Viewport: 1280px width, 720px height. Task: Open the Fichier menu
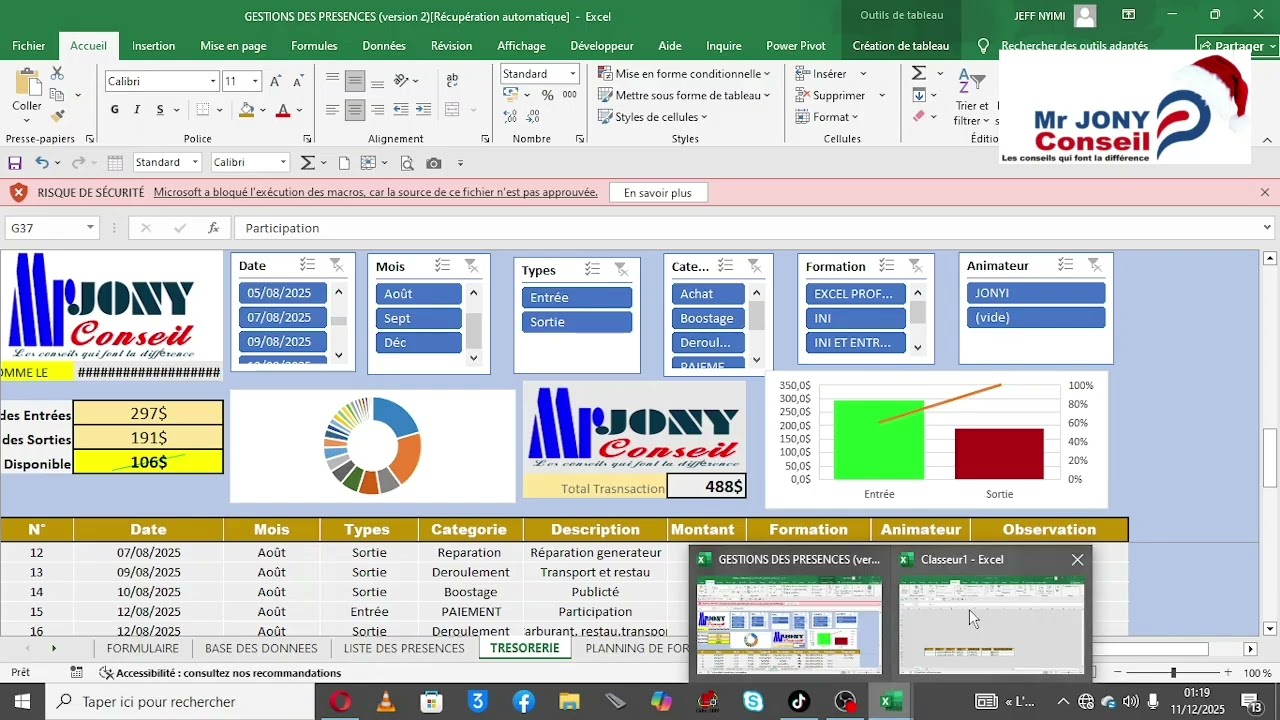pos(29,46)
